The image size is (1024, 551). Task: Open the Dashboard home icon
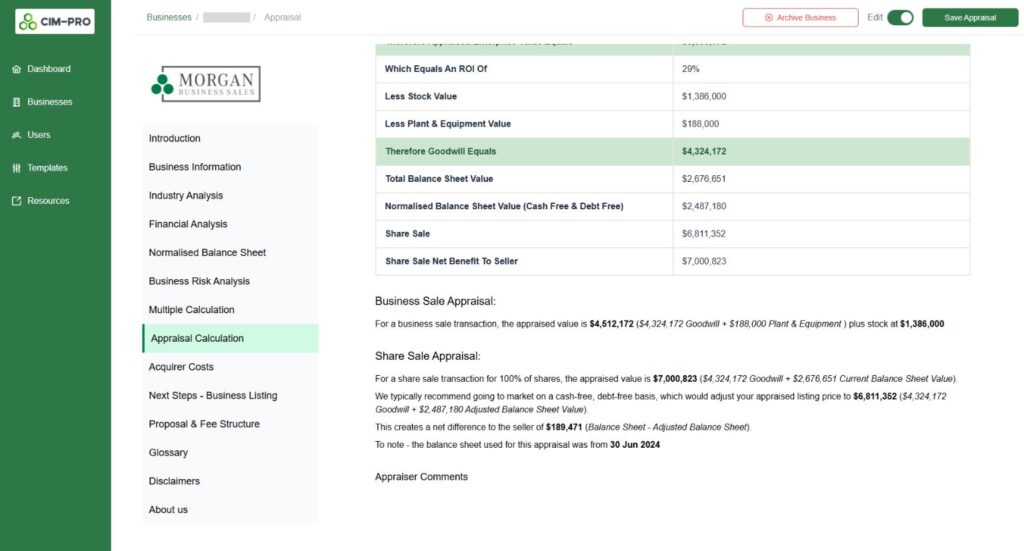(16, 69)
